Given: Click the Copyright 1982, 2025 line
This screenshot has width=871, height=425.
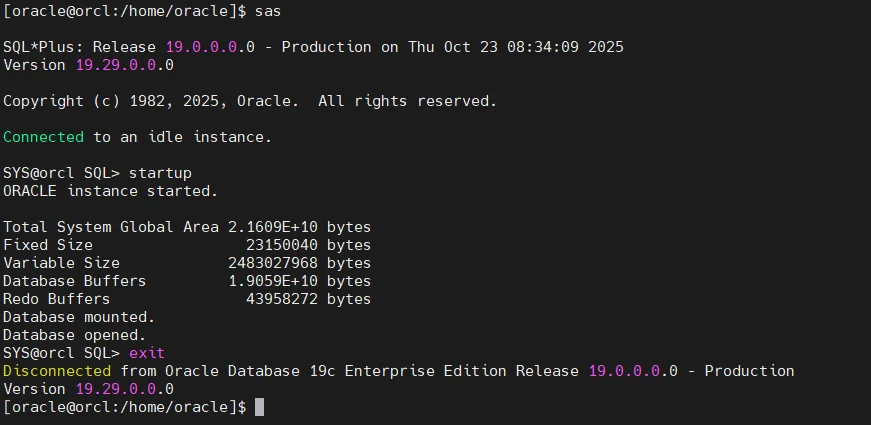Looking at the screenshot, I should coord(250,101).
